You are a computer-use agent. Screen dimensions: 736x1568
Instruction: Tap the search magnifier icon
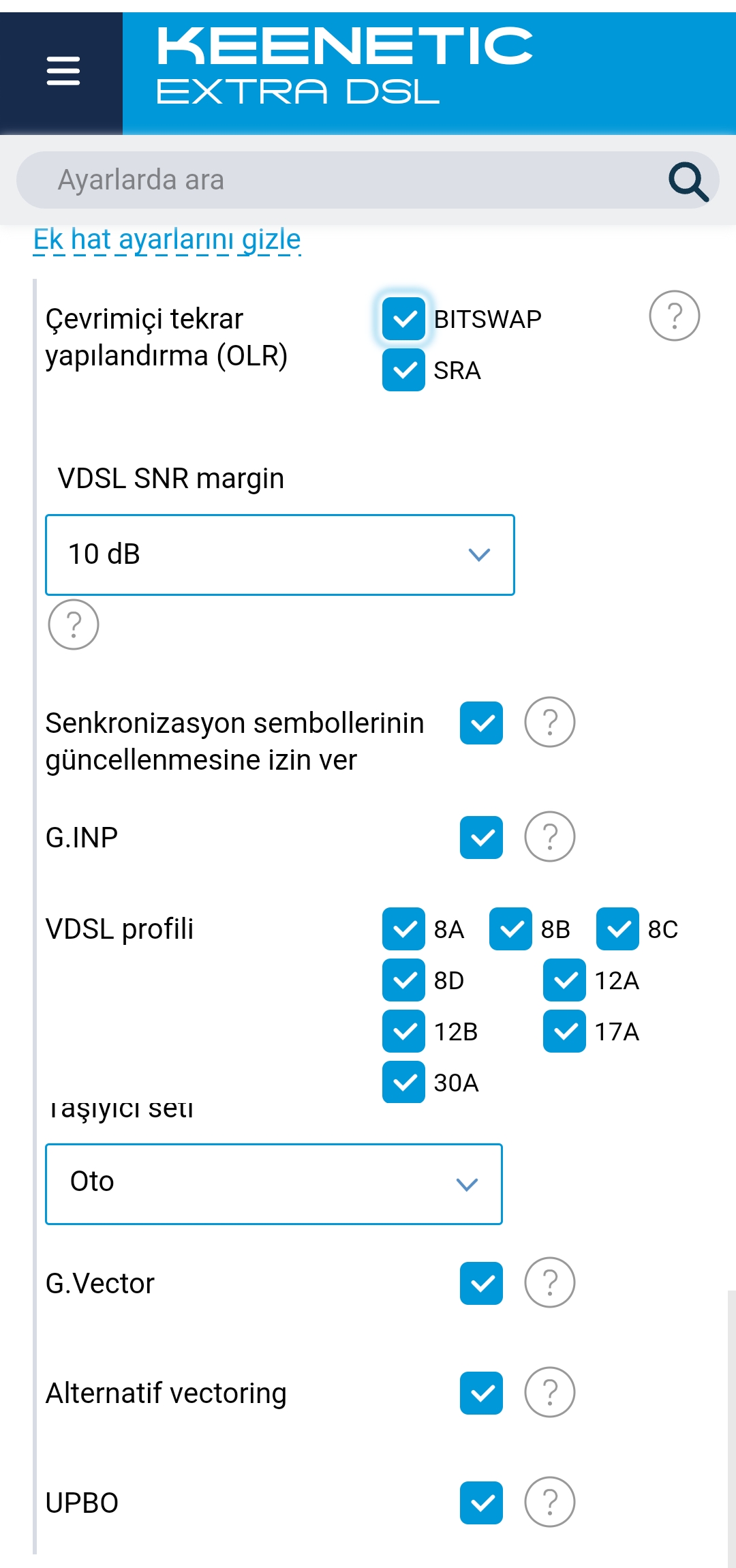(x=688, y=181)
